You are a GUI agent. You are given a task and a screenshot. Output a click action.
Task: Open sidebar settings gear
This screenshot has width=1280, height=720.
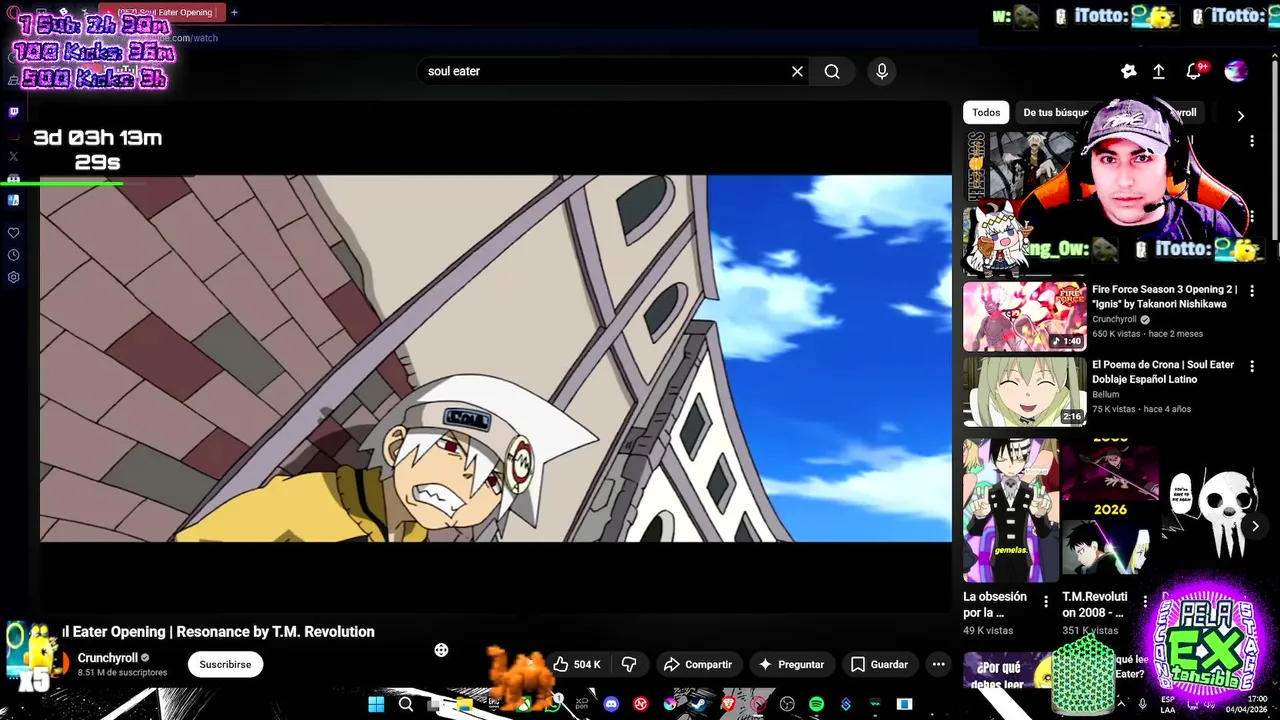coord(13,277)
